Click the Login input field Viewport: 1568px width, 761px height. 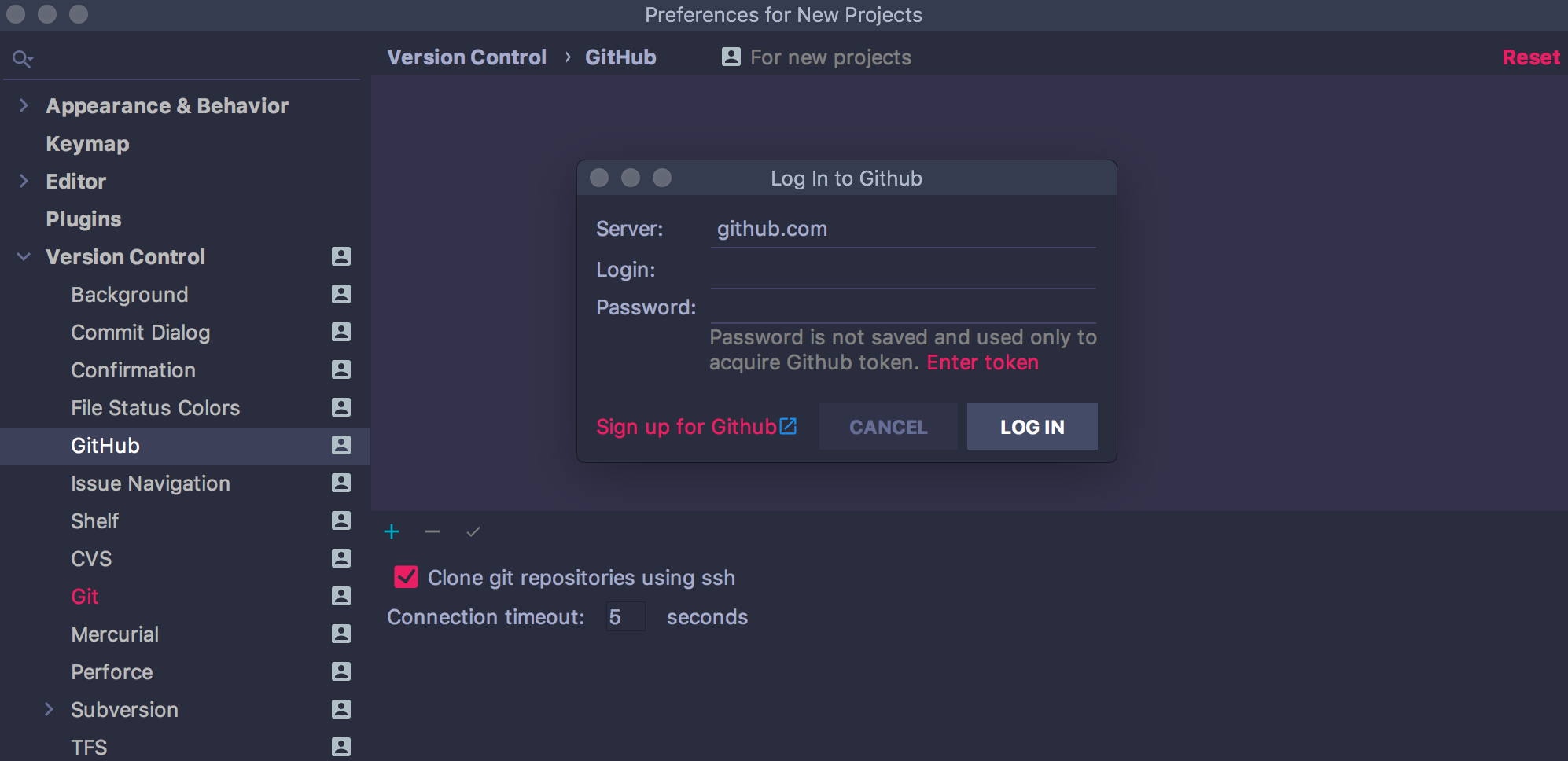click(903, 270)
